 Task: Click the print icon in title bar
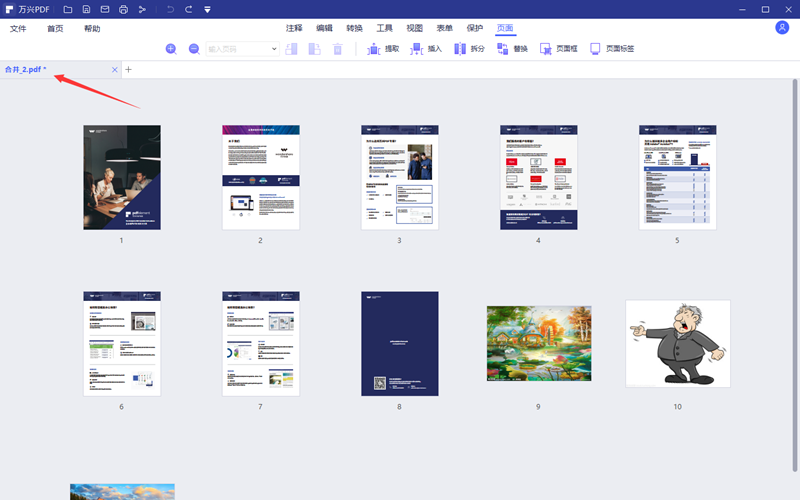[x=123, y=9]
